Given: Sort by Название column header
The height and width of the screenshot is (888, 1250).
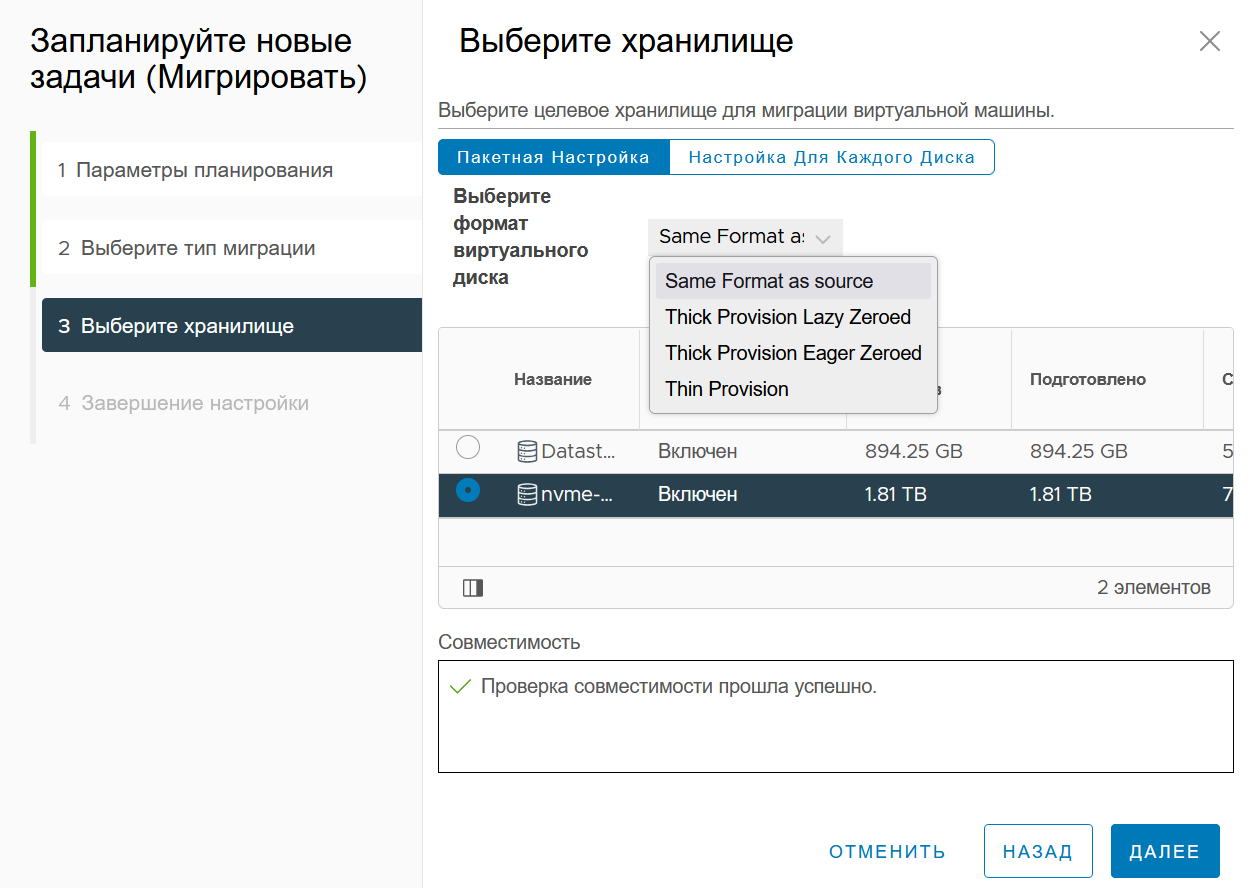Looking at the screenshot, I should (553, 379).
